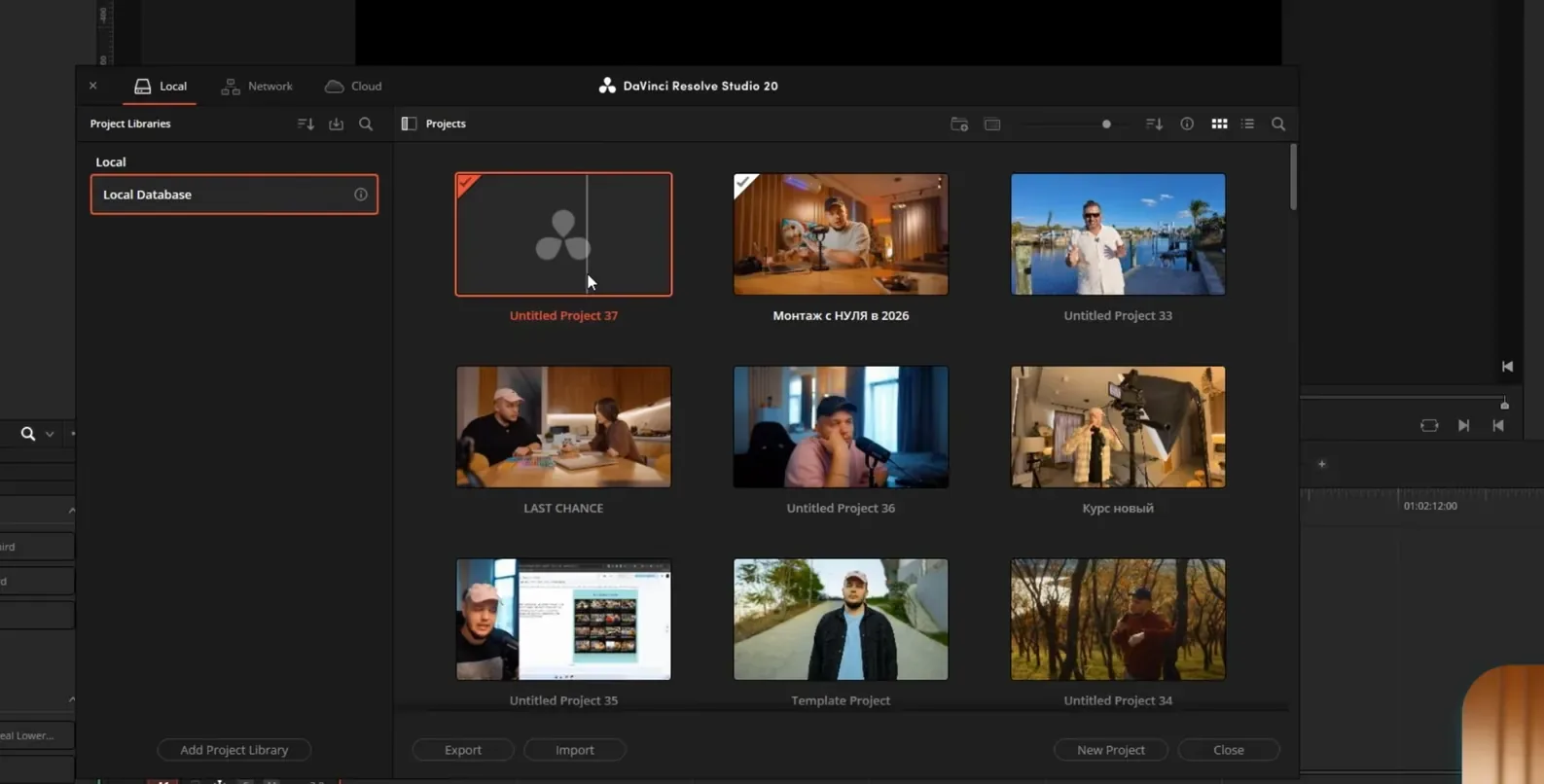The width and height of the screenshot is (1544, 784).
Task: Open the search dropdown arrow behind dialog
Action: 50,434
